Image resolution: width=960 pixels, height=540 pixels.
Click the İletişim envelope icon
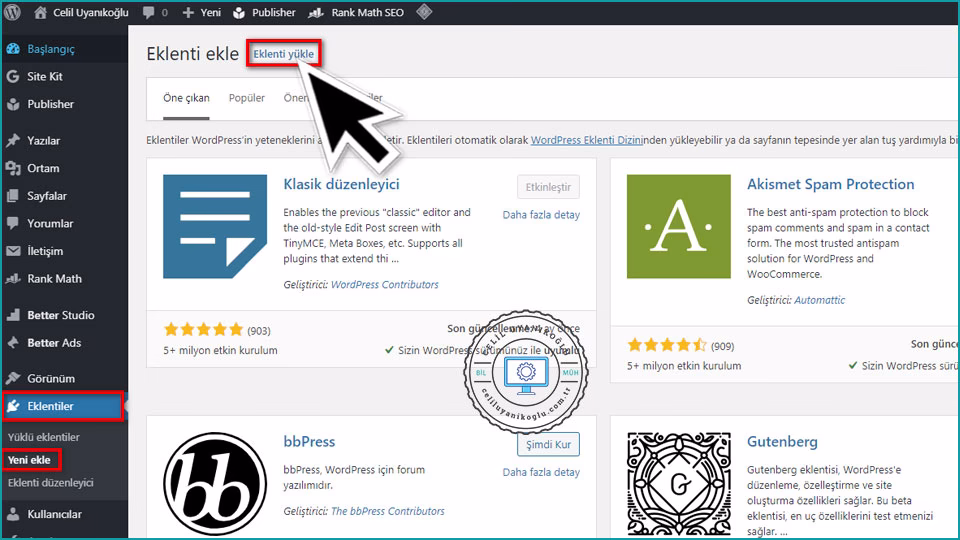click(x=13, y=251)
